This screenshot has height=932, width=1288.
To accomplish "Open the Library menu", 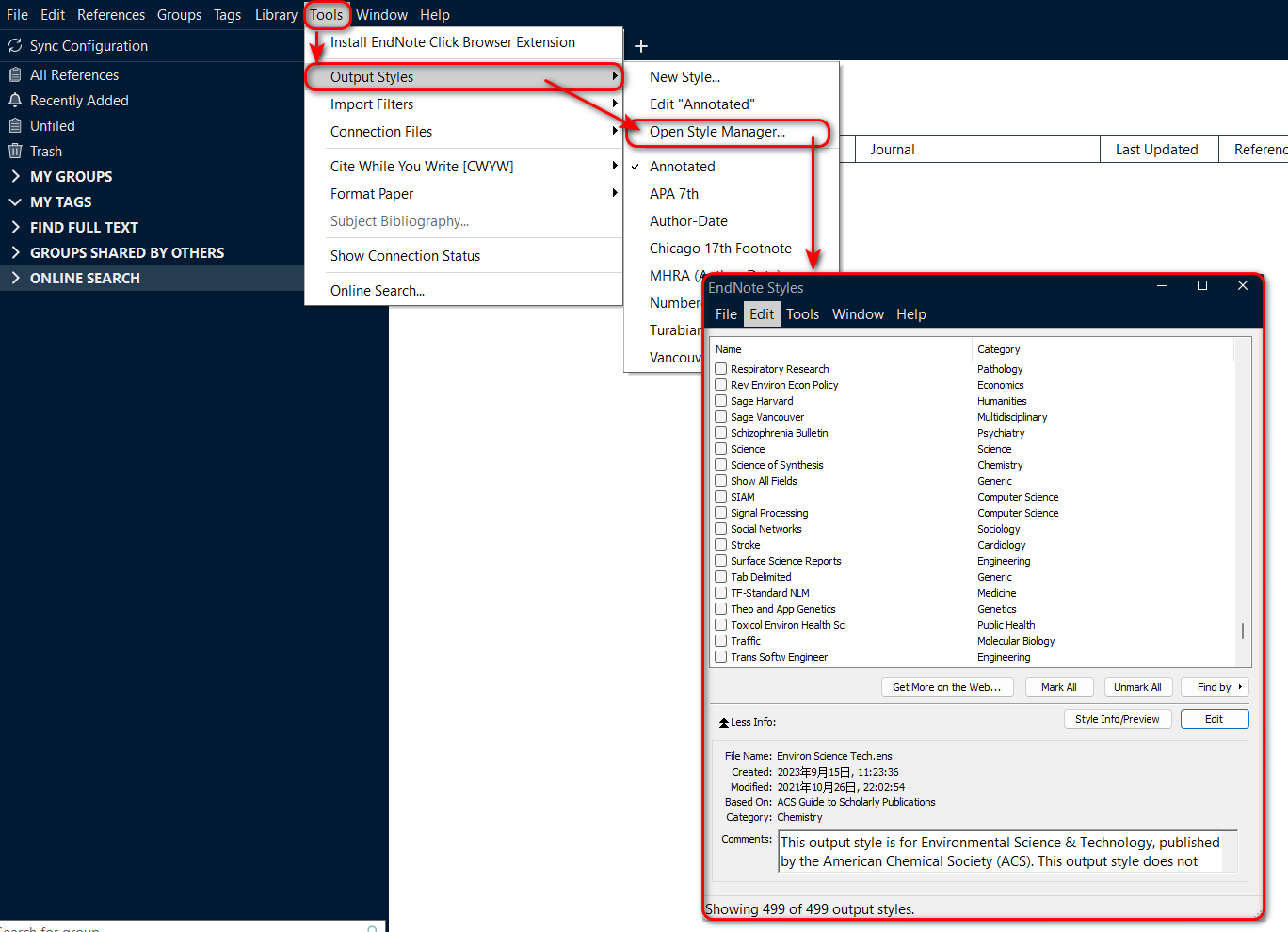I will [276, 15].
